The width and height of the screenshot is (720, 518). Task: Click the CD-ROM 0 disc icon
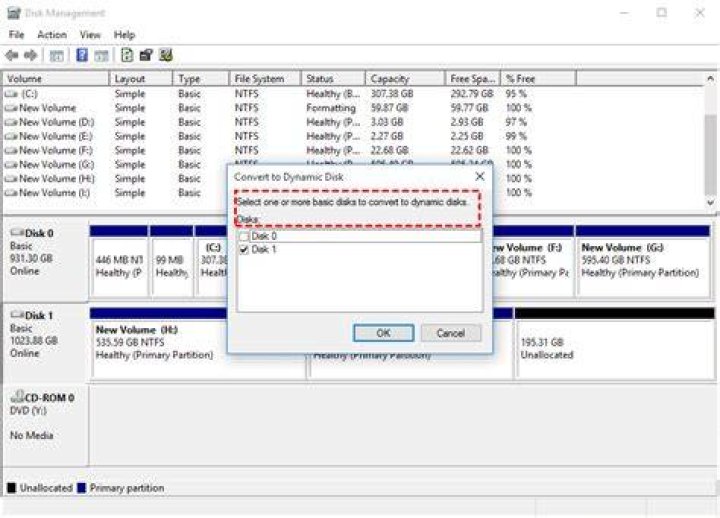17,396
